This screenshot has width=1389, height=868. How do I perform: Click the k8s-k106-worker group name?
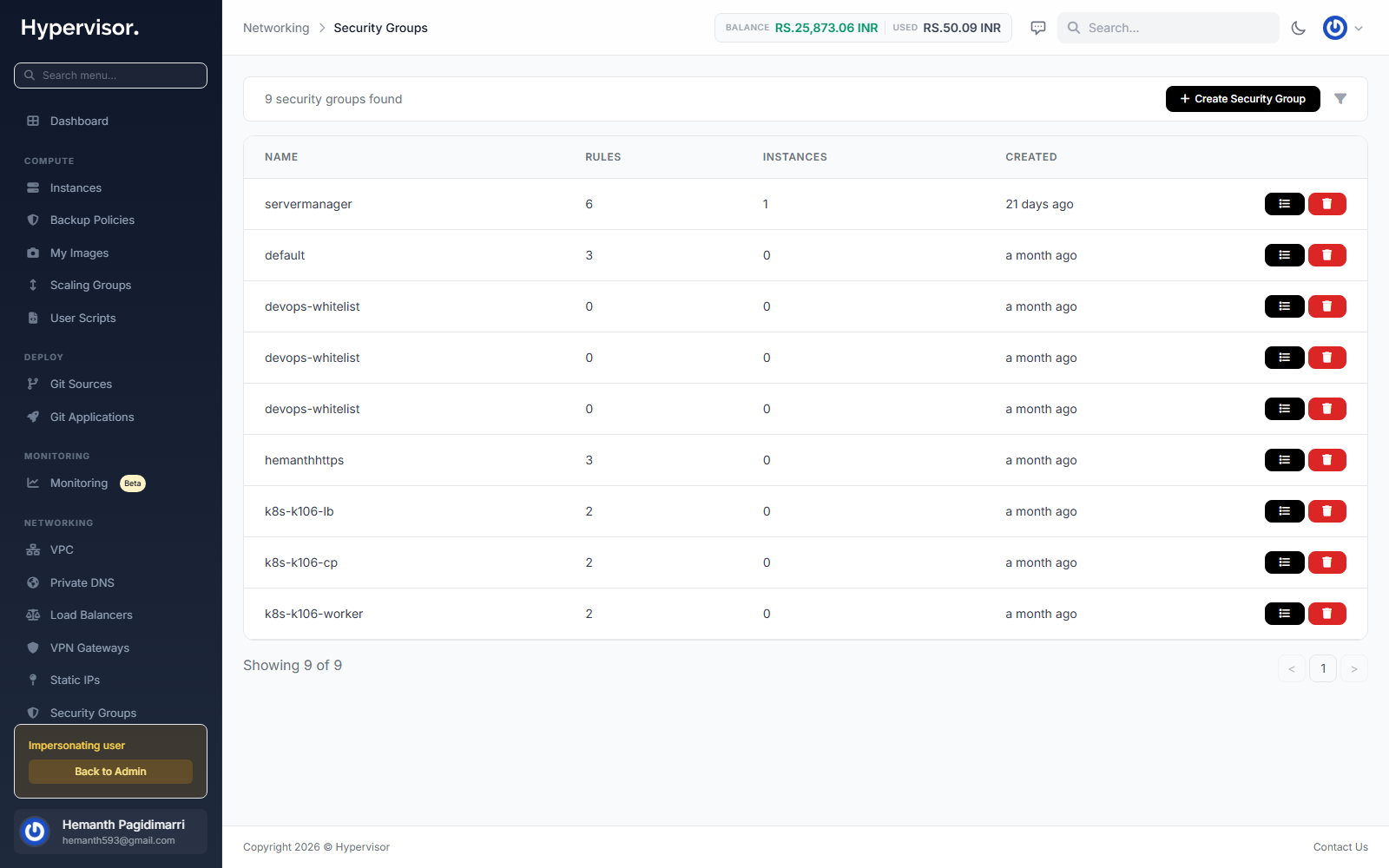click(x=313, y=614)
